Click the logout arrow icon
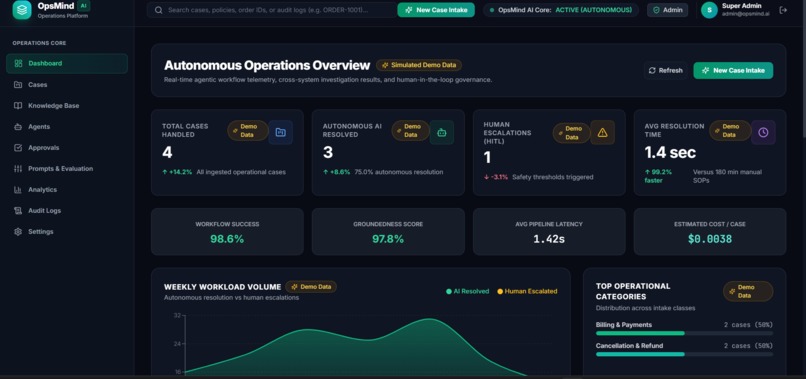 click(783, 10)
